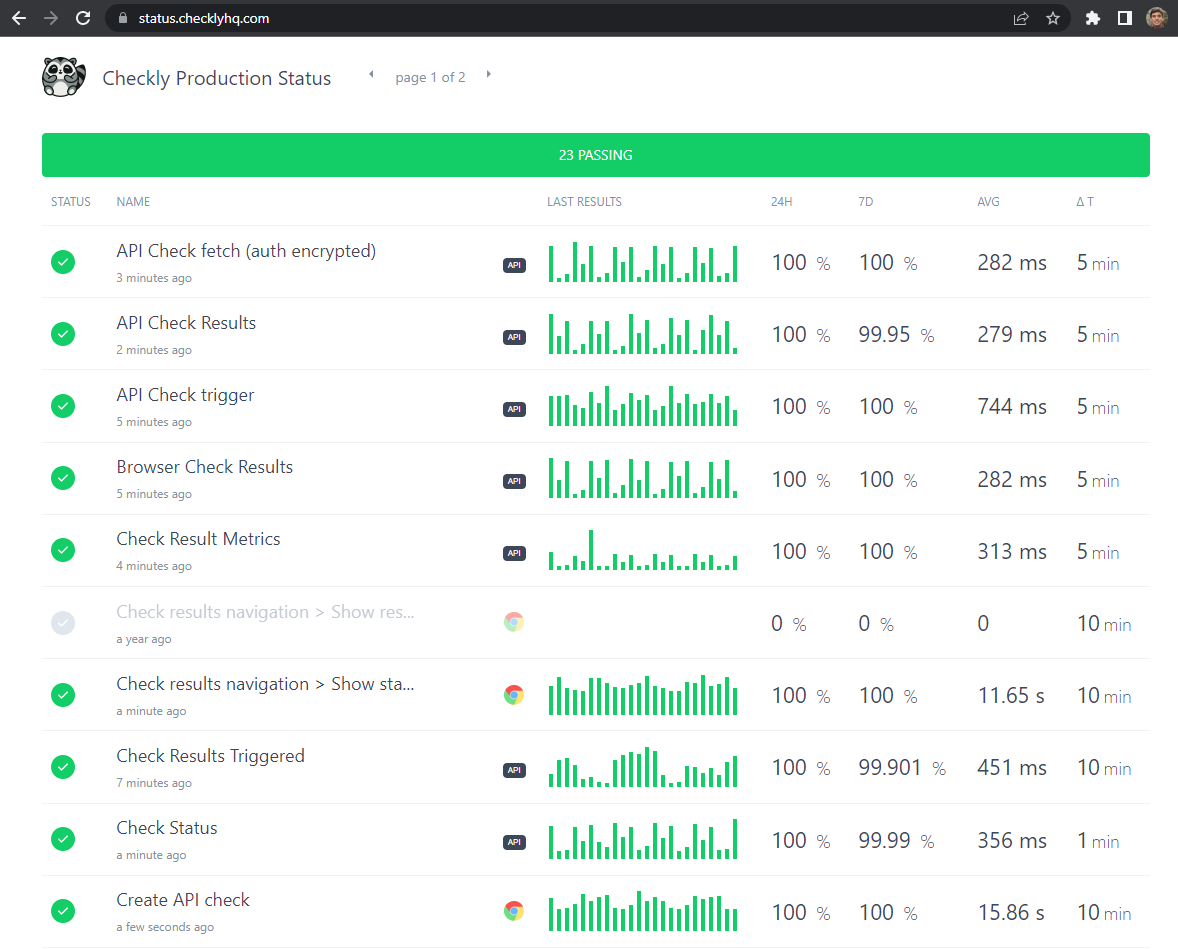Screen dimensions: 1178x949
Task: Click the 23 PASSING status banner
Action: (595, 155)
